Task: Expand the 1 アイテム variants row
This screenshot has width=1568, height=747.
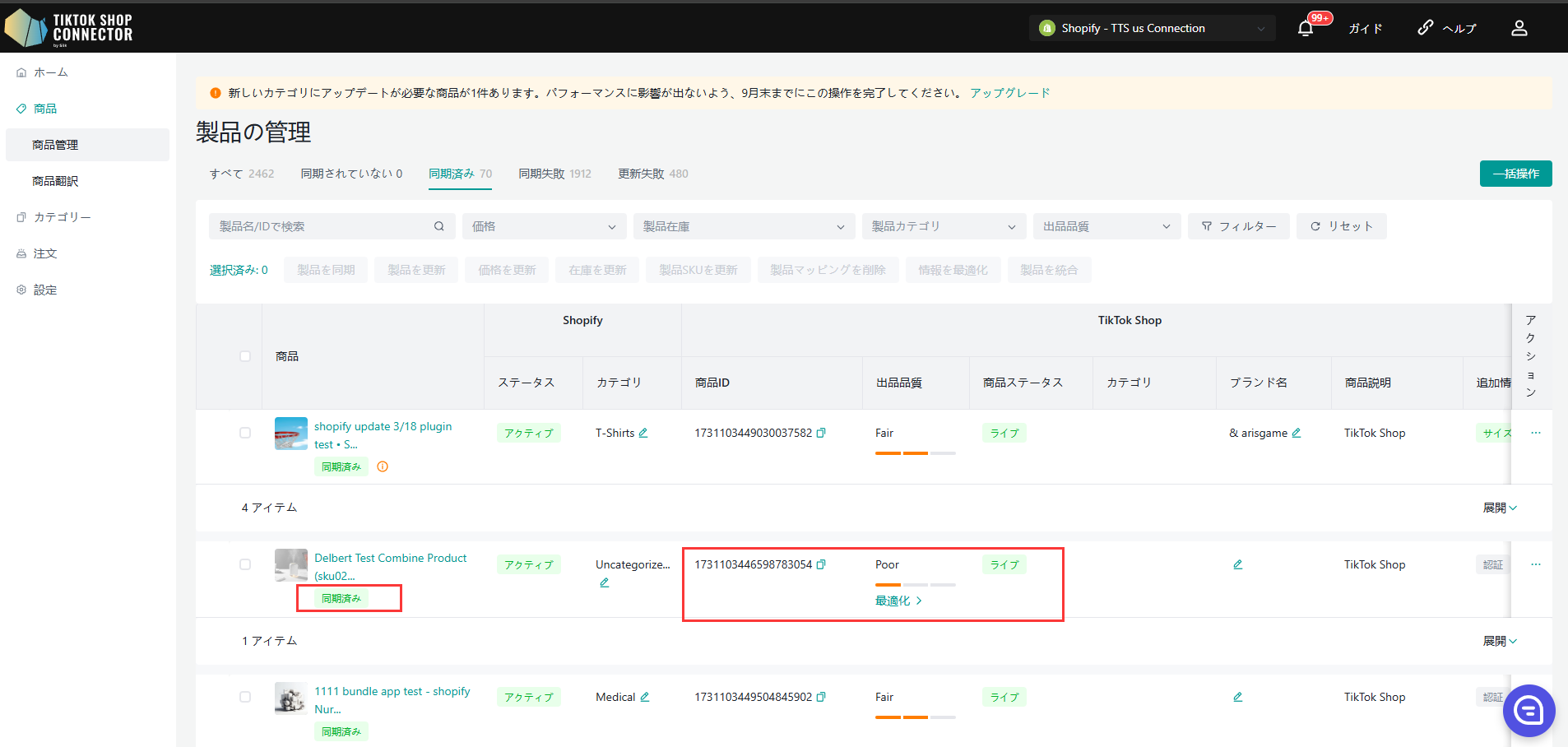Action: coord(1500,641)
